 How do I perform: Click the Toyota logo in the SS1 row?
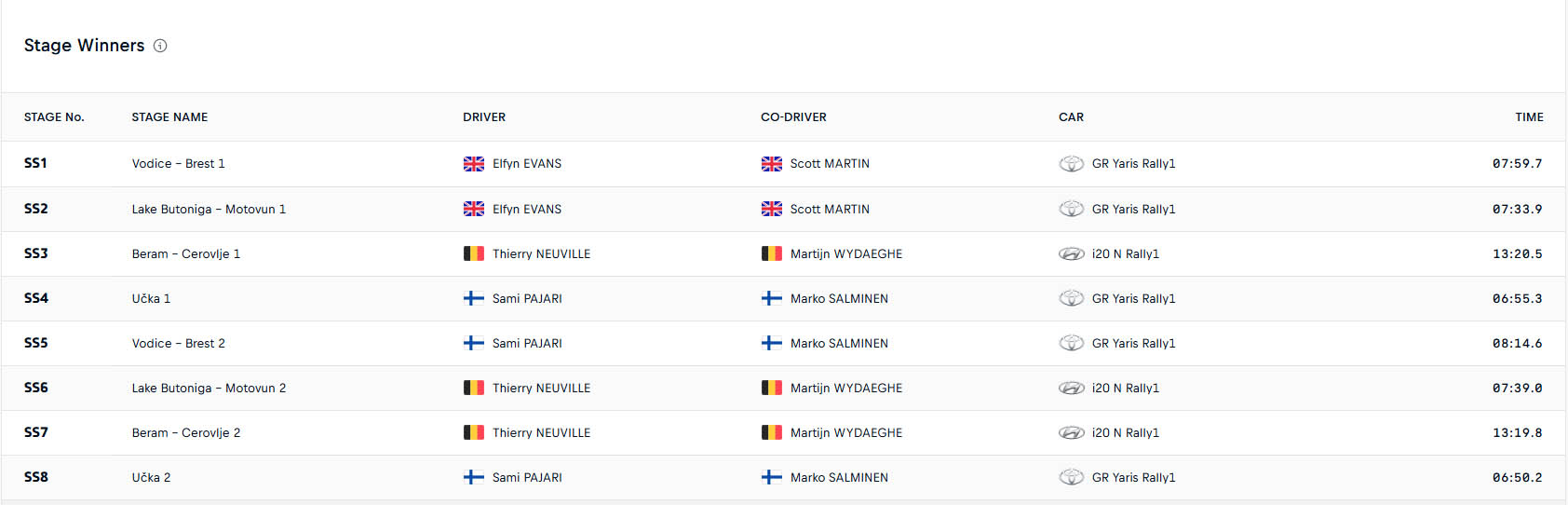tap(1072, 164)
